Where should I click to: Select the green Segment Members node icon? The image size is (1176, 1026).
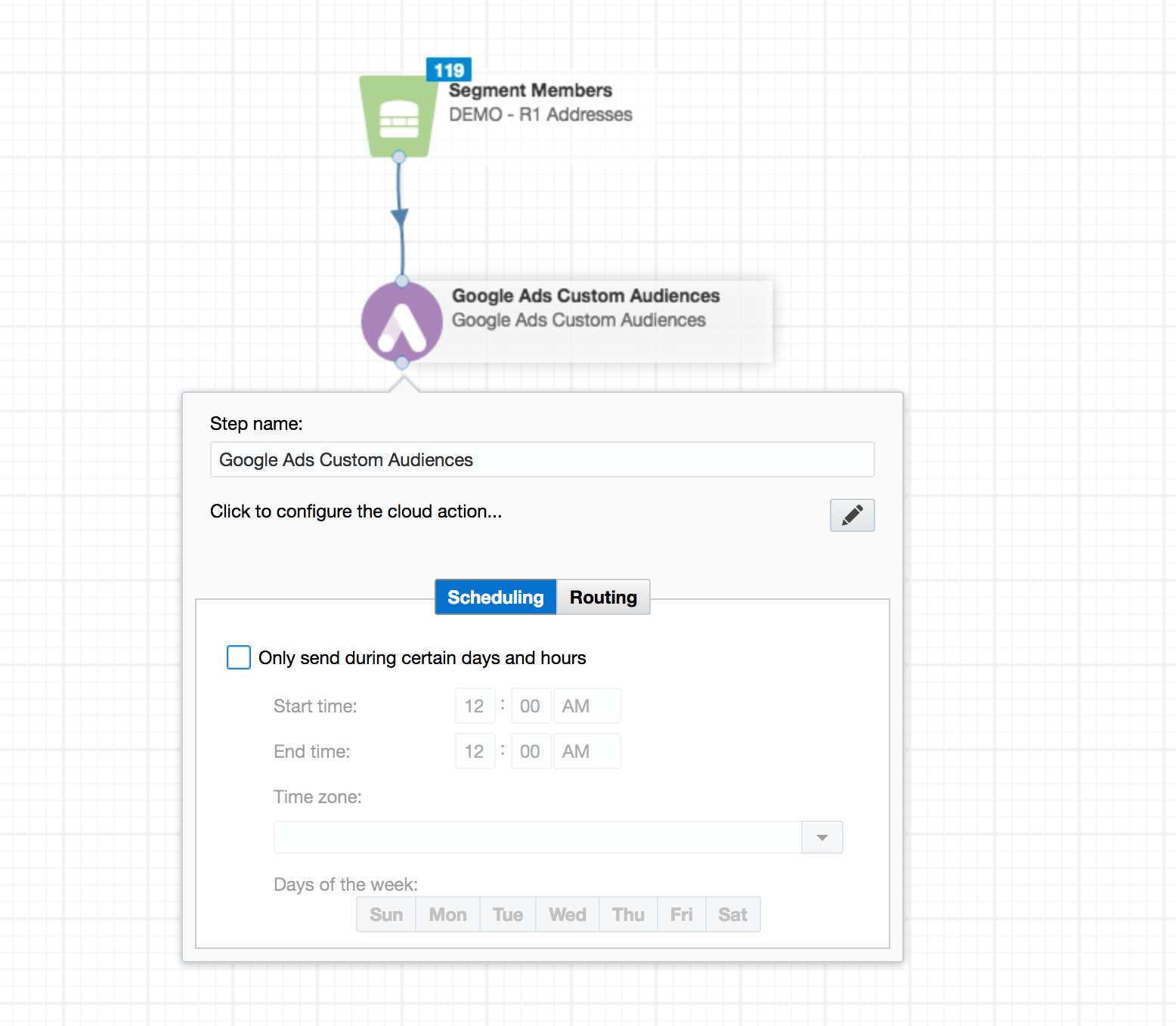(x=398, y=116)
